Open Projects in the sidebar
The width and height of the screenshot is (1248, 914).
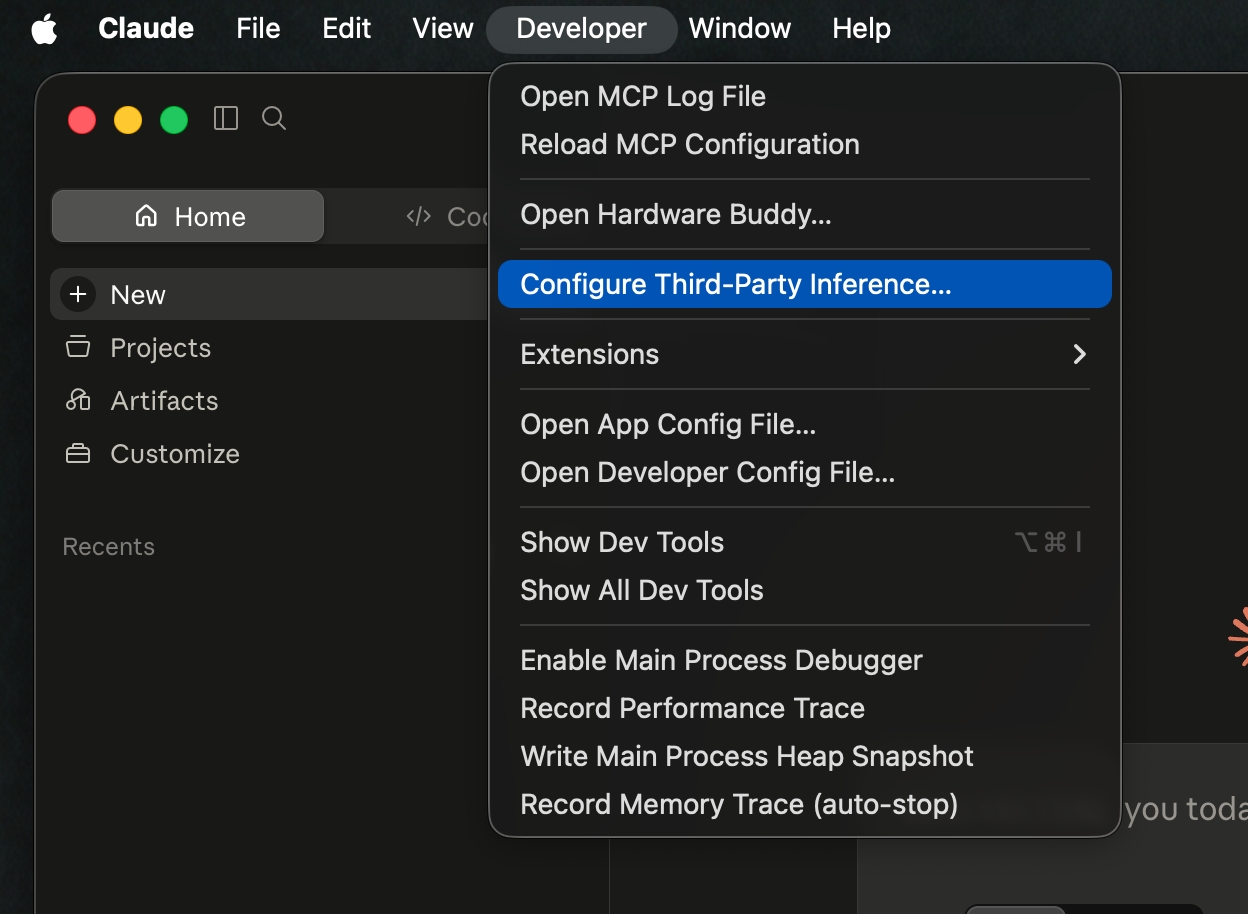tap(270, 347)
